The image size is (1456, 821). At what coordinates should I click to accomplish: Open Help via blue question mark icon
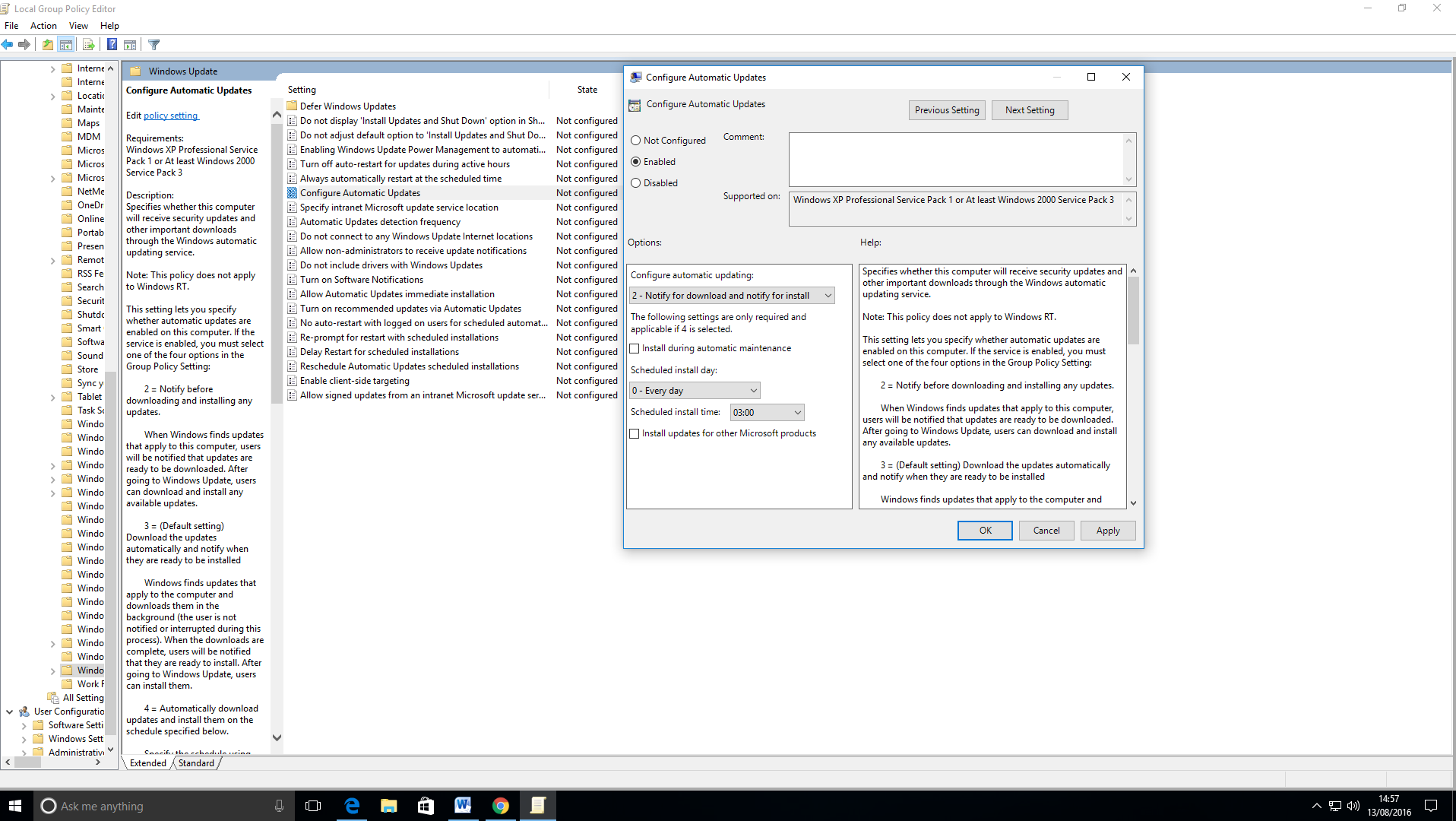click(x=112, y=45)
